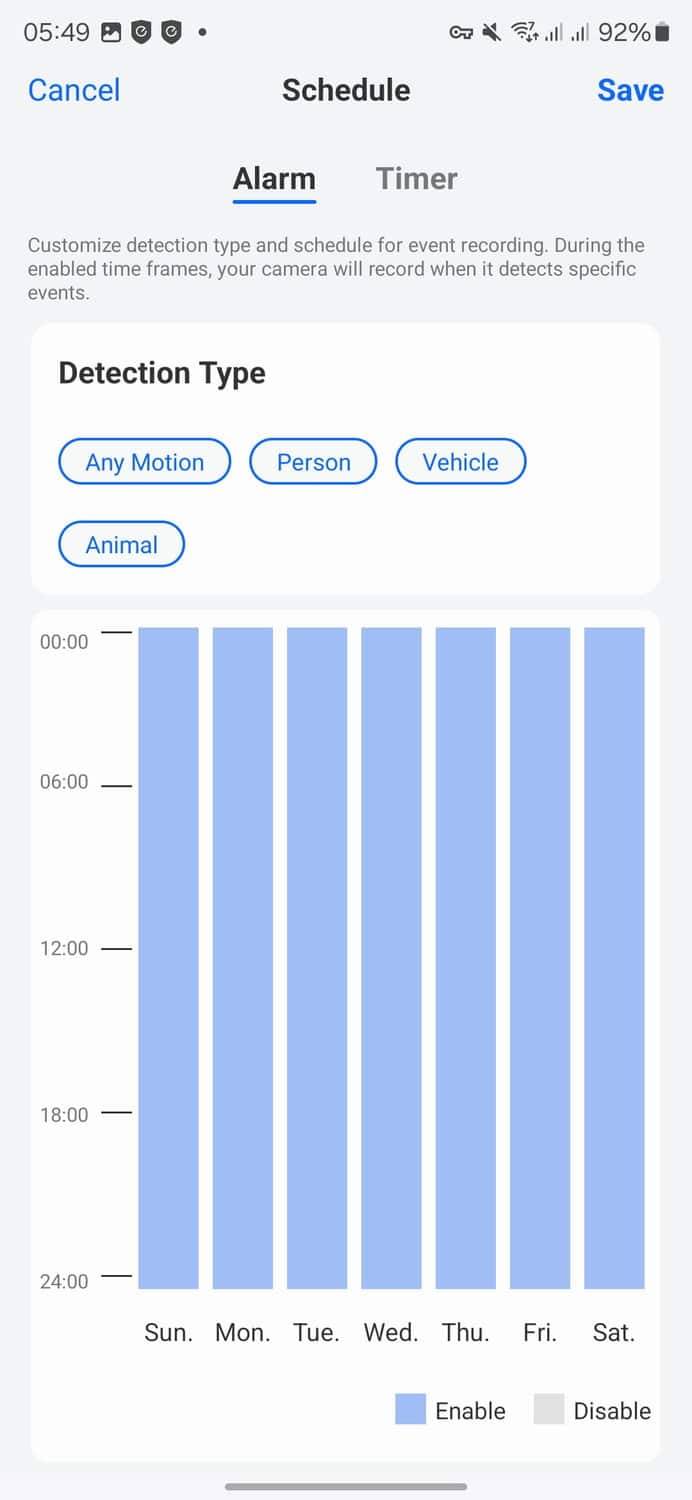Screen dimensions: 692x1500
Task: Tap the gallery image notification icon
Action: pos(111,33)
